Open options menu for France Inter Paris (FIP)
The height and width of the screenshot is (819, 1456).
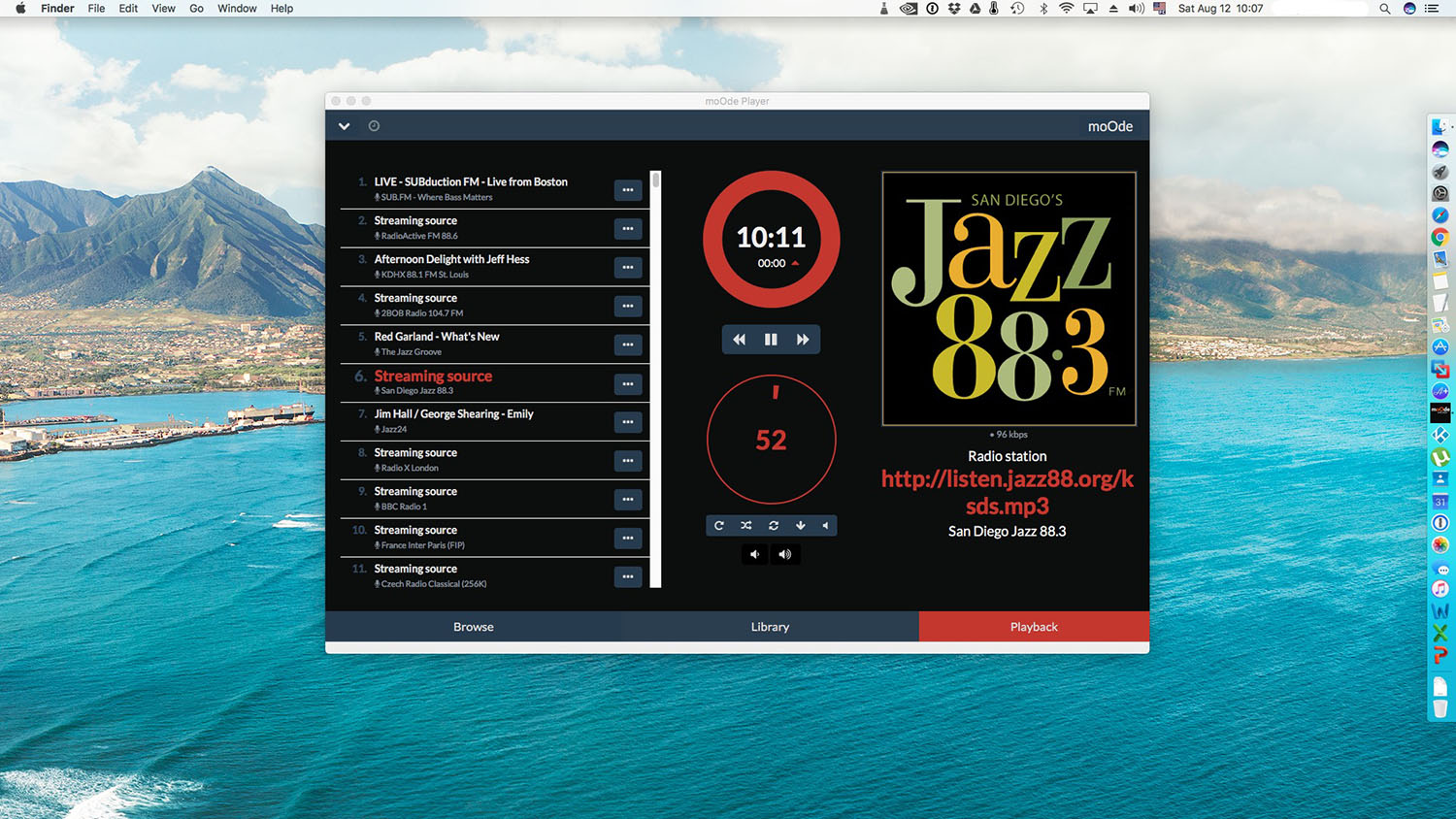click(628, 539)
